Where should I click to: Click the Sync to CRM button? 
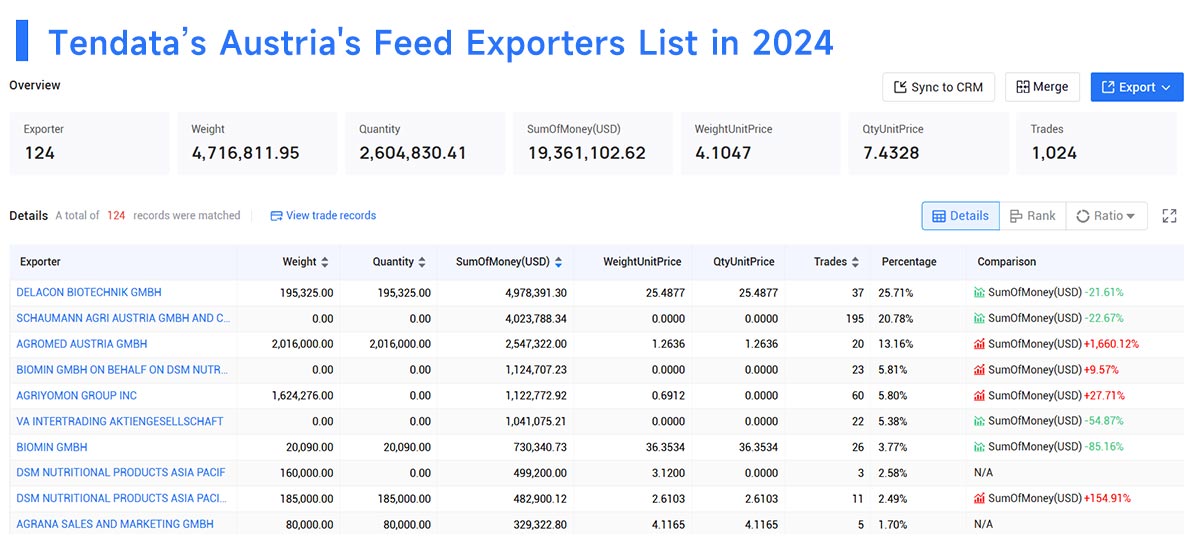[938, 87]
